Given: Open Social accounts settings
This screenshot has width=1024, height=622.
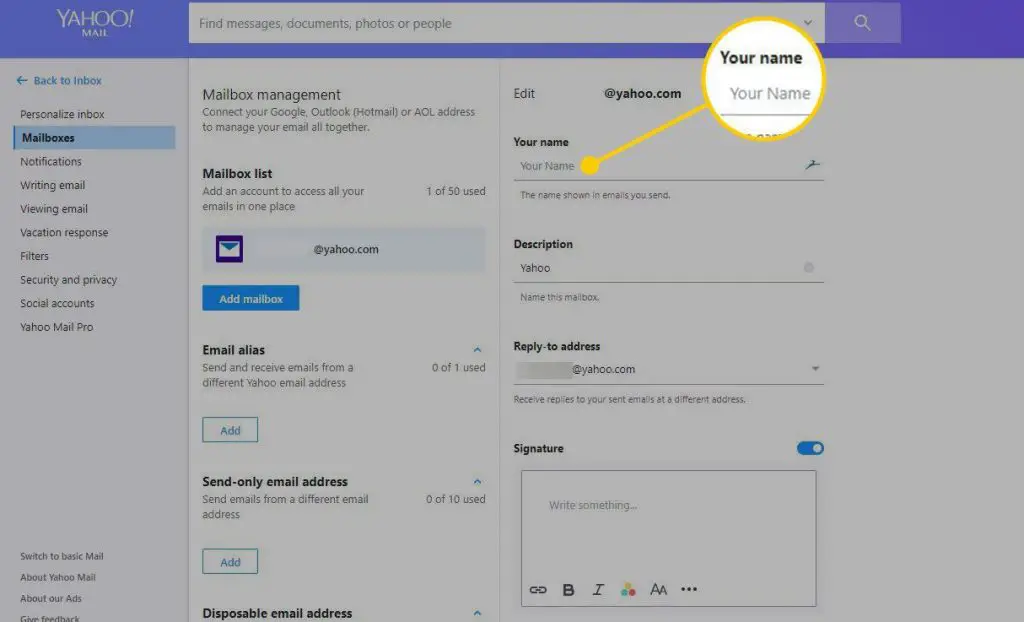Looking at the screenshot, I should tap(57, 303).
